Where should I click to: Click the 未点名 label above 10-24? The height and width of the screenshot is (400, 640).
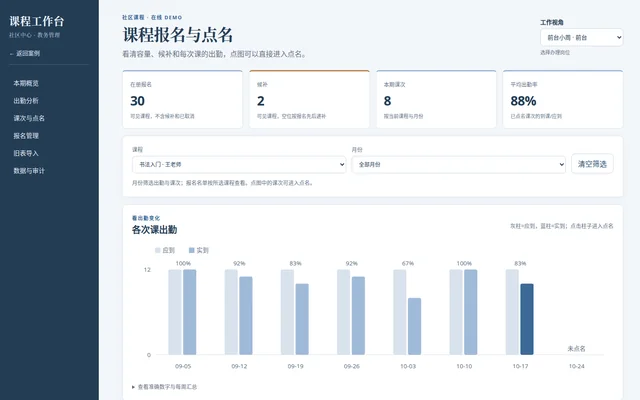point(576,349)
